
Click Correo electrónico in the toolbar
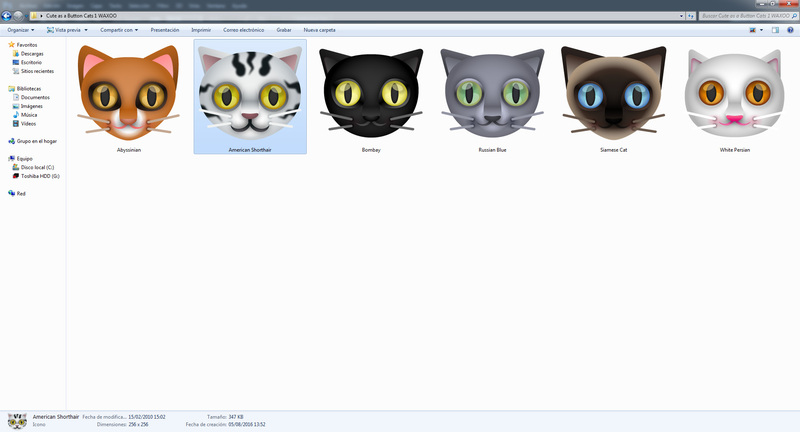(x=243, y=30)
